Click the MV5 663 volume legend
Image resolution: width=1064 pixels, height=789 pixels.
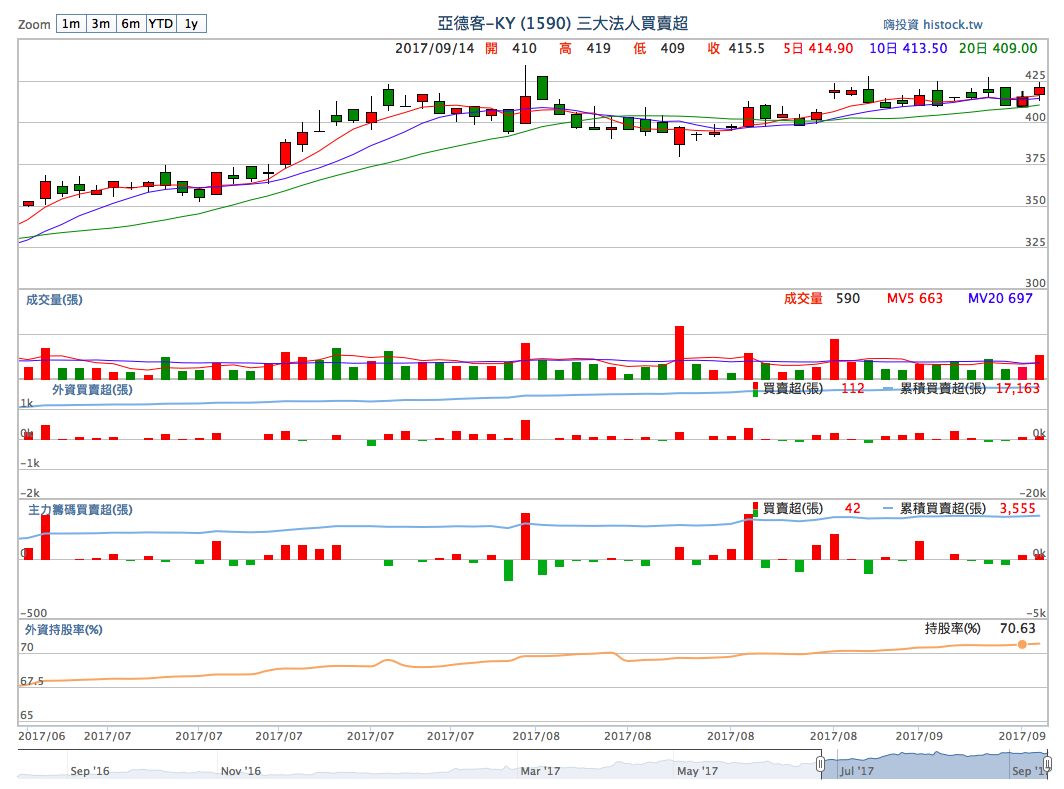pos(915,298)
